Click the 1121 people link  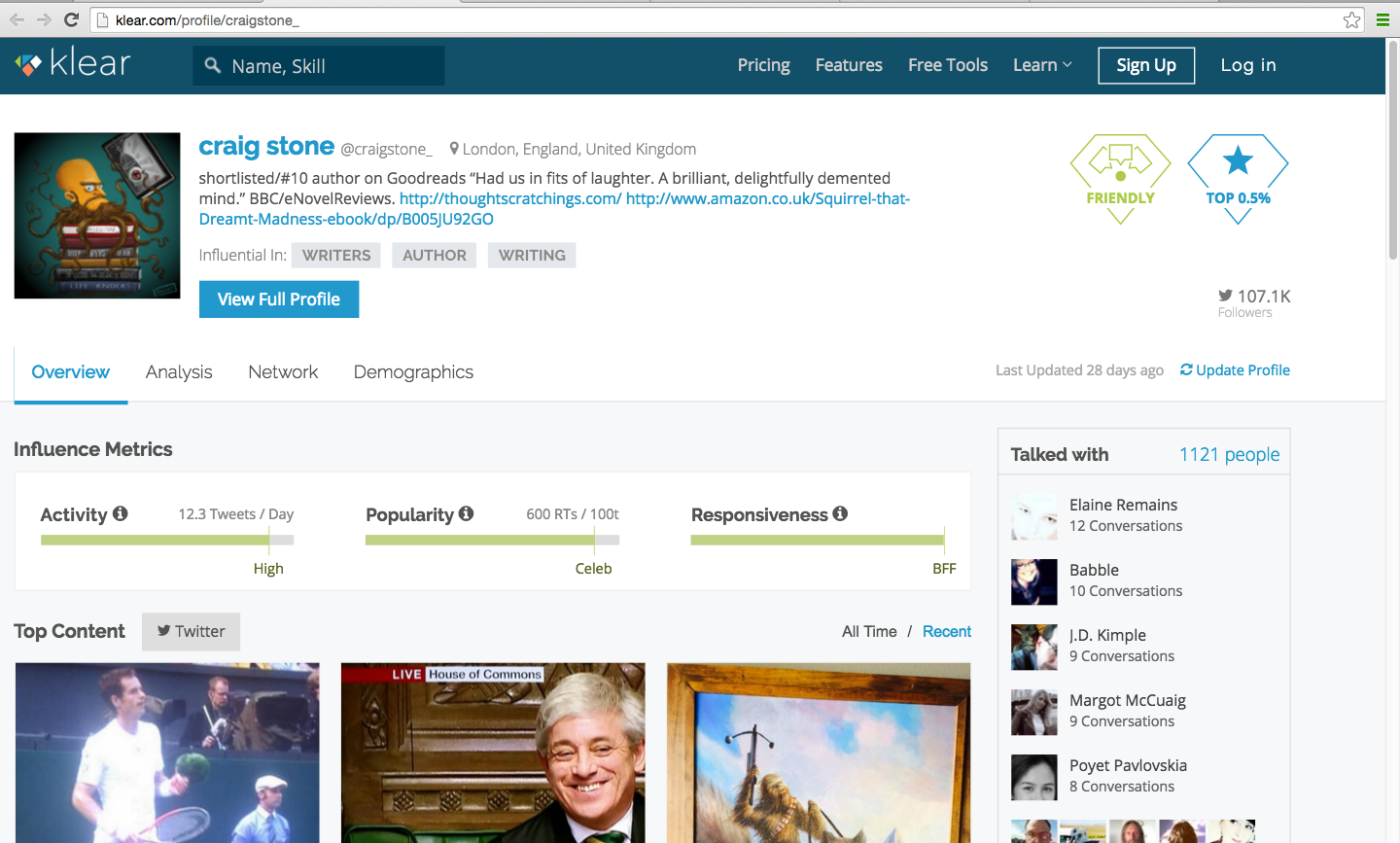point(1229,455)
